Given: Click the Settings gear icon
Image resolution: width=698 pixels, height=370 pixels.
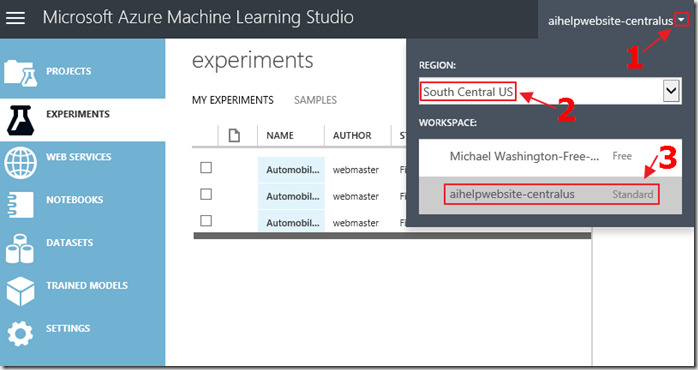Looking at the screenshot, I should 20,333.
